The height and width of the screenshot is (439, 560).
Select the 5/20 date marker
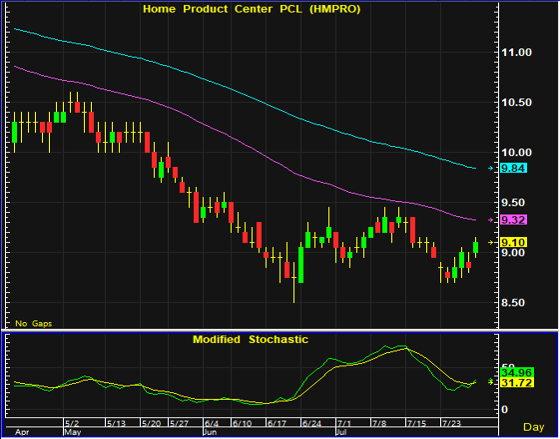[151, 424]
